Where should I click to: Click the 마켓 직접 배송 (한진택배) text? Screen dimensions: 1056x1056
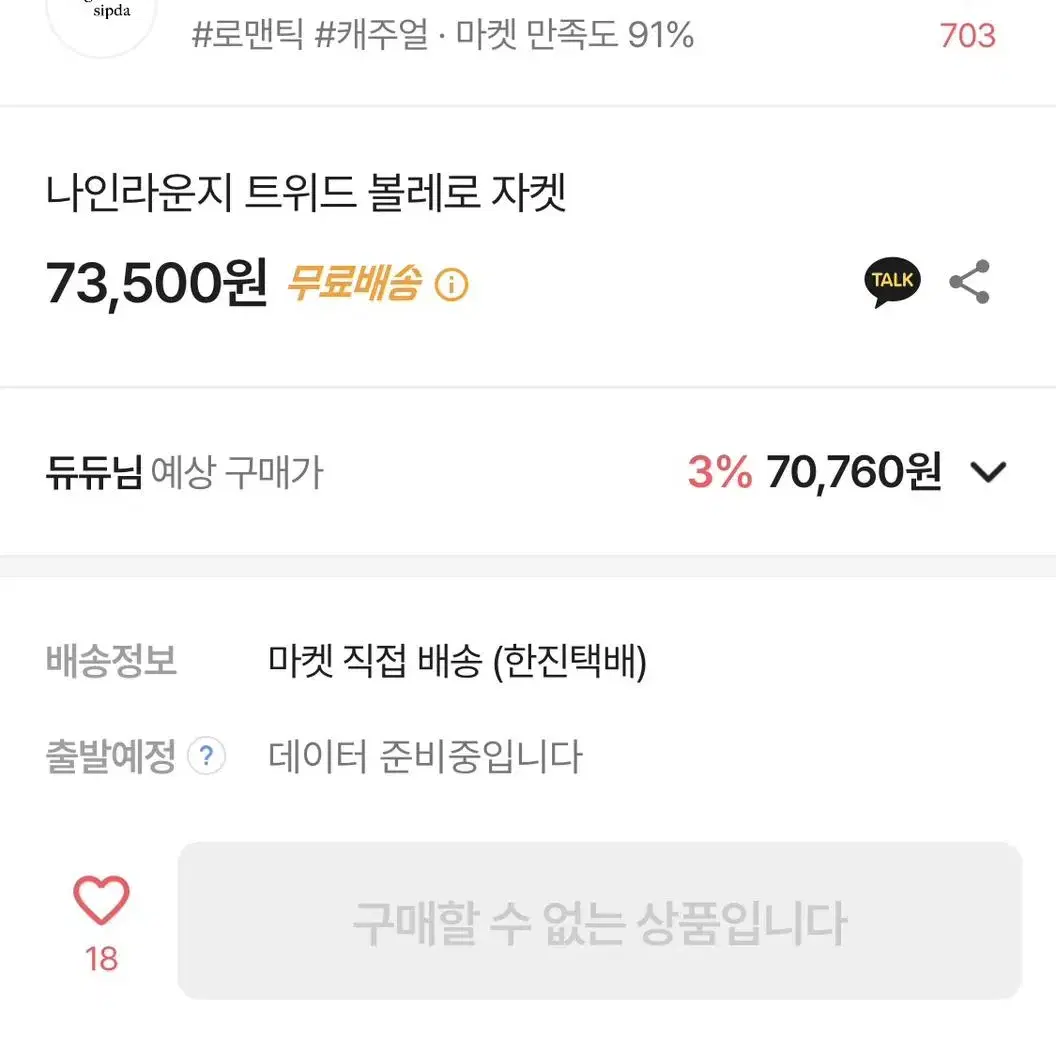point(457,661)
